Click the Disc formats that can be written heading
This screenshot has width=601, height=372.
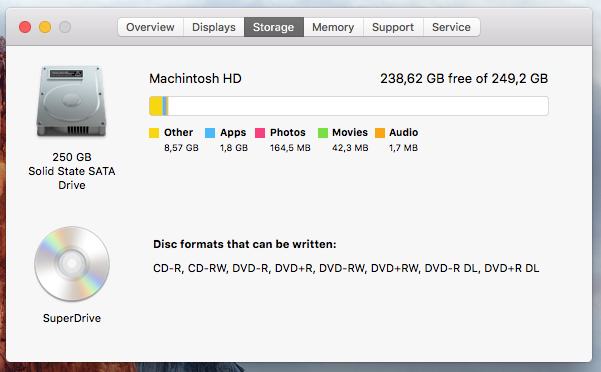(245, 244)
